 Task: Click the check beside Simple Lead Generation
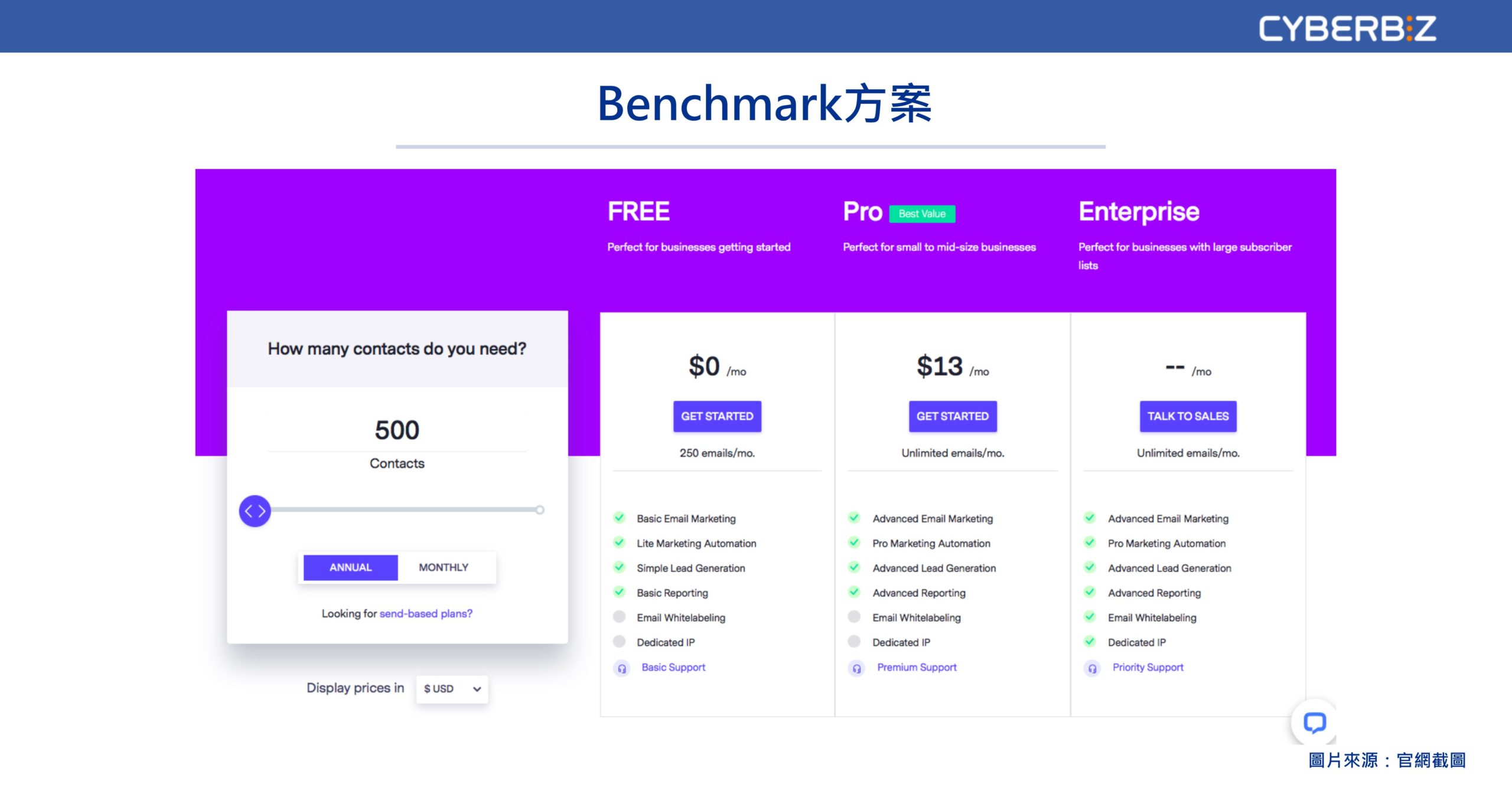[x=619, y=567]
